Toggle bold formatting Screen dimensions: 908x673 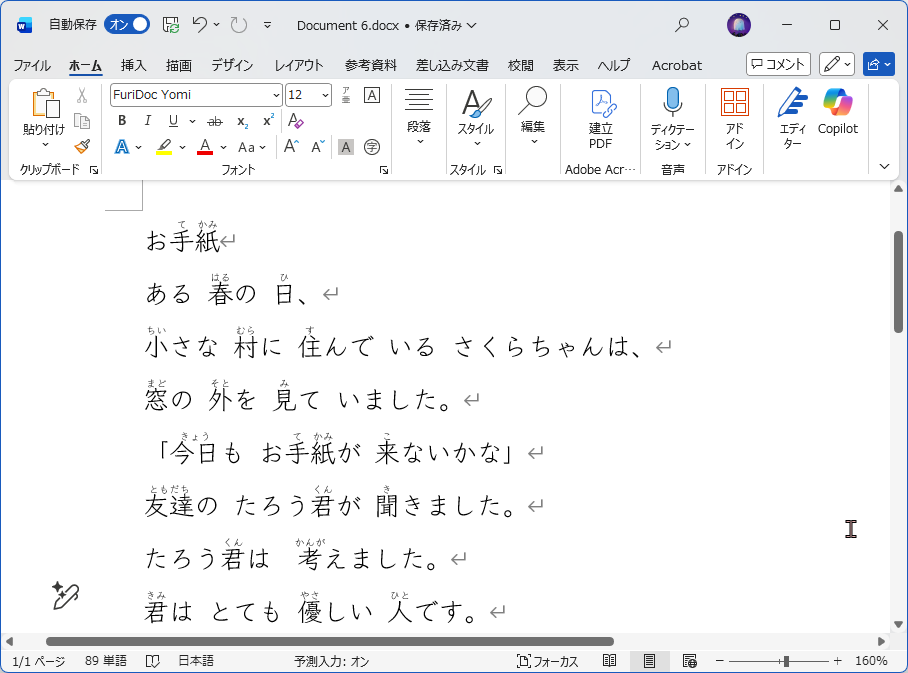click(x=122, y=120)
